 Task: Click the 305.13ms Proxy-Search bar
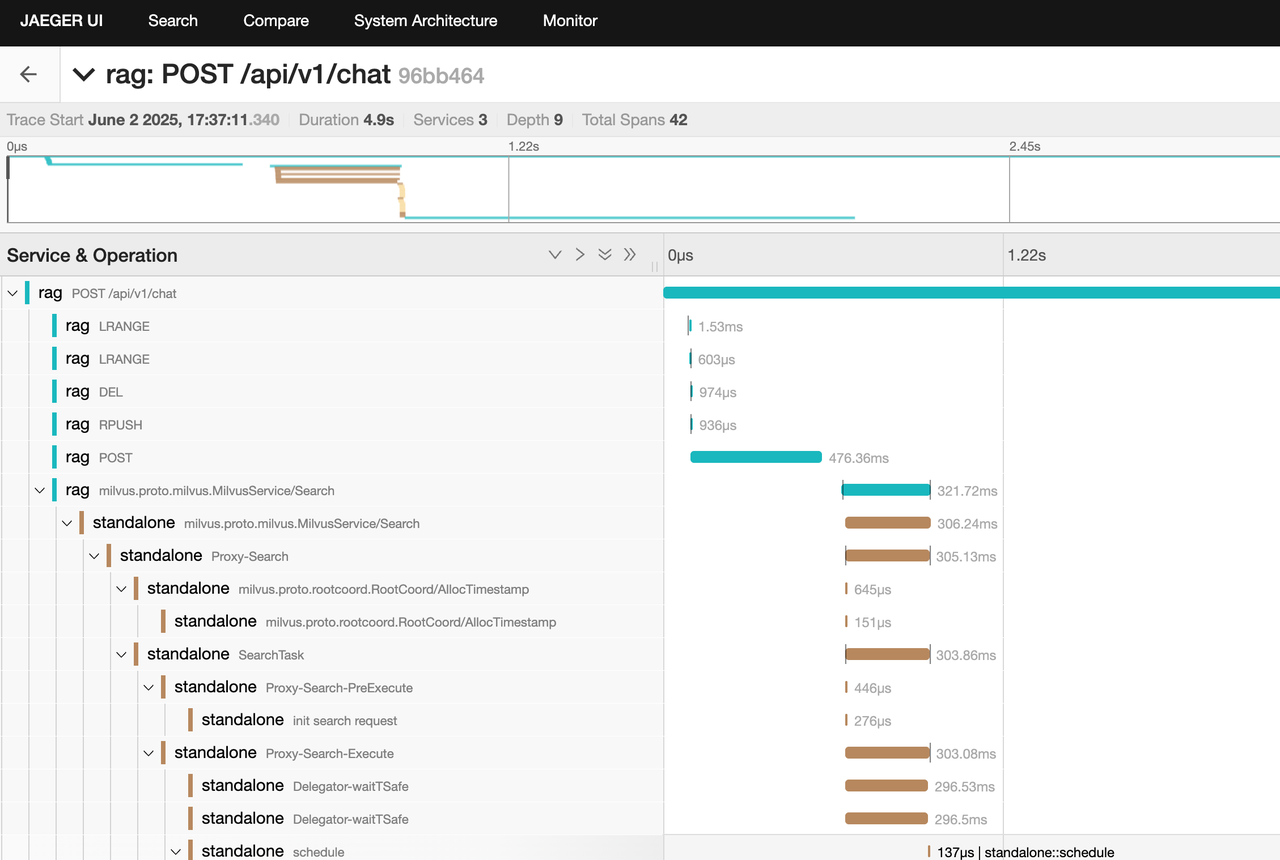tap(888, 556)
